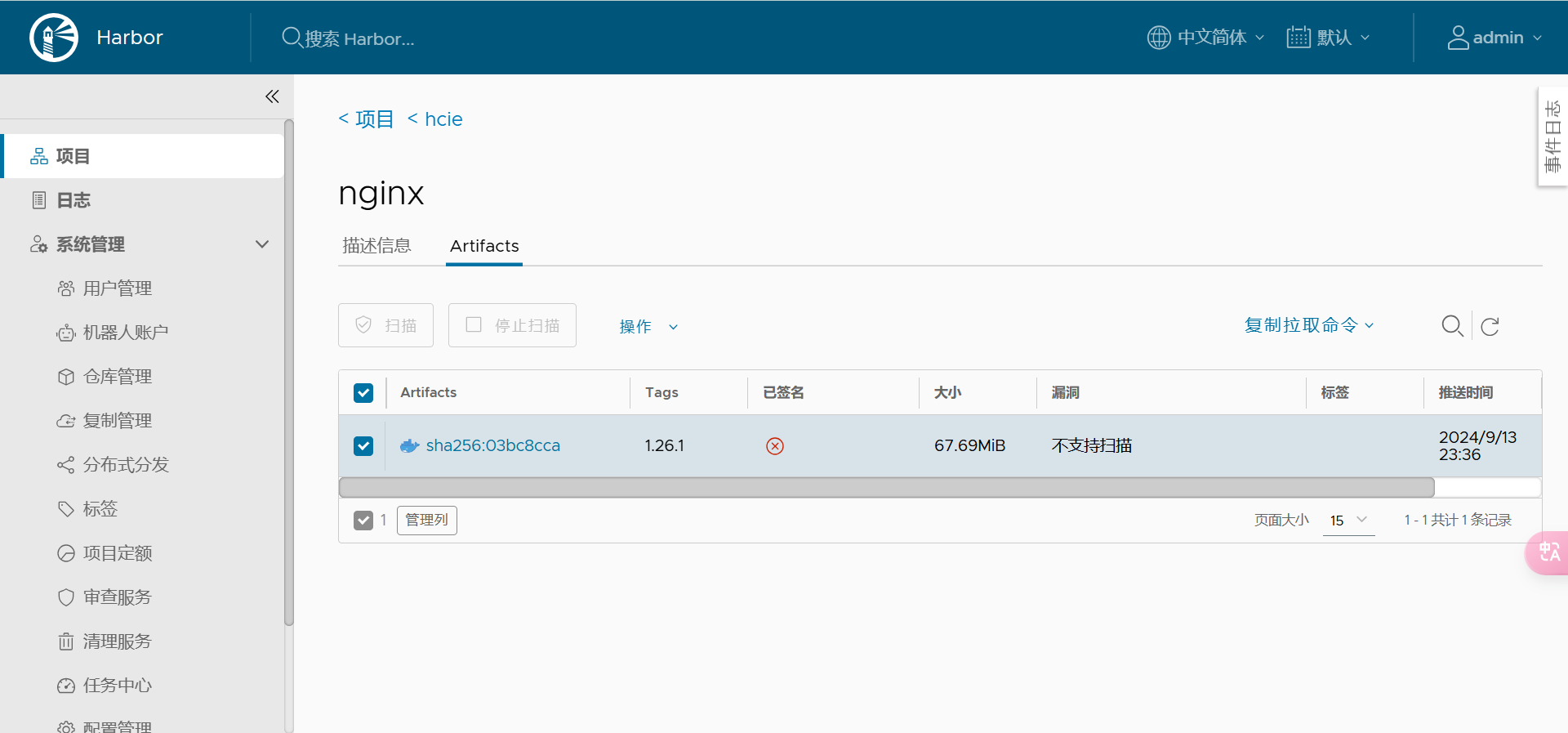The height and width of the screenshot is (733, 1568).
Task: Click the 用户管理 users icon
Action: pos(66,288)
